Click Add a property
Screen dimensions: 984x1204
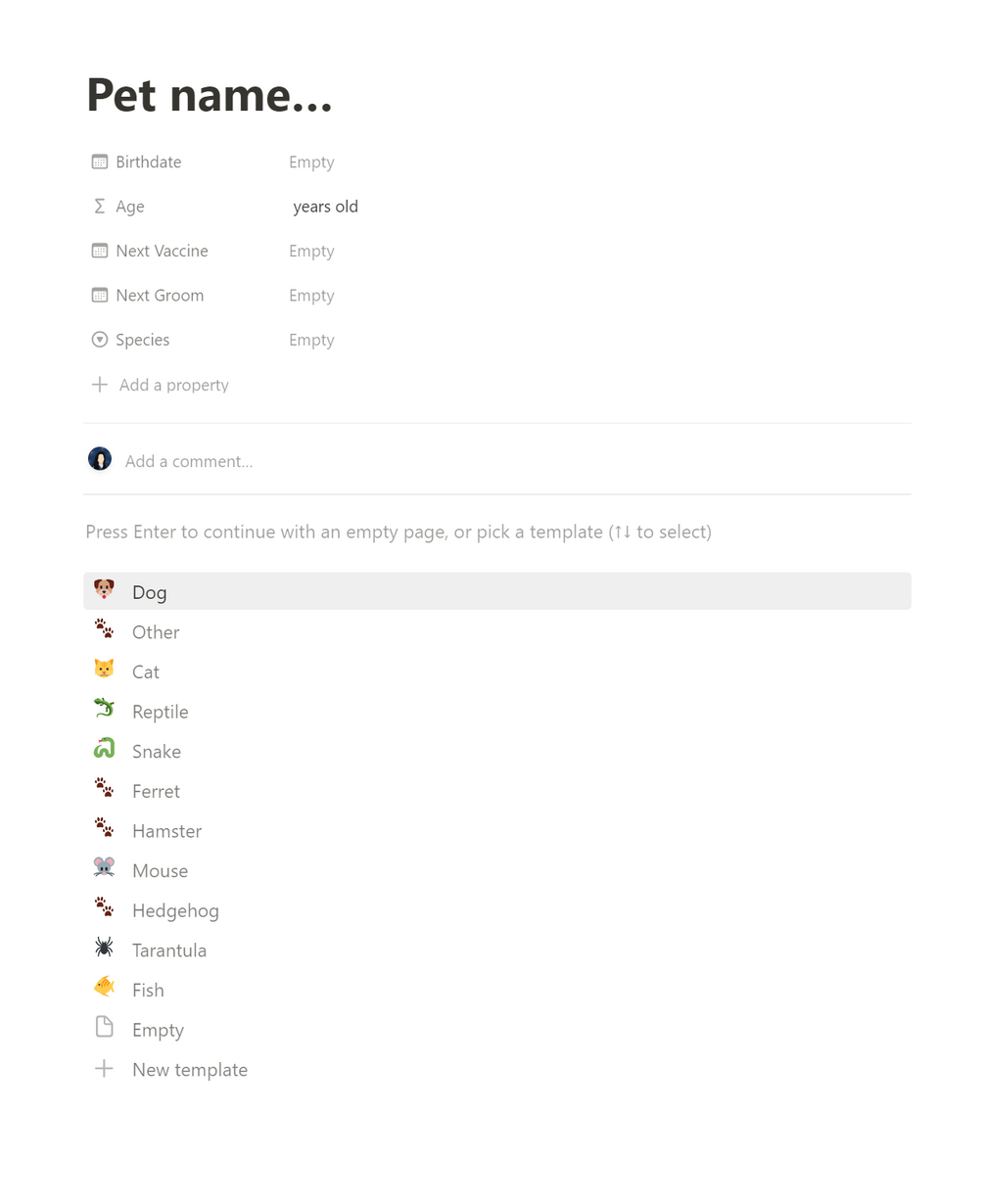click(x=173, y=385)
